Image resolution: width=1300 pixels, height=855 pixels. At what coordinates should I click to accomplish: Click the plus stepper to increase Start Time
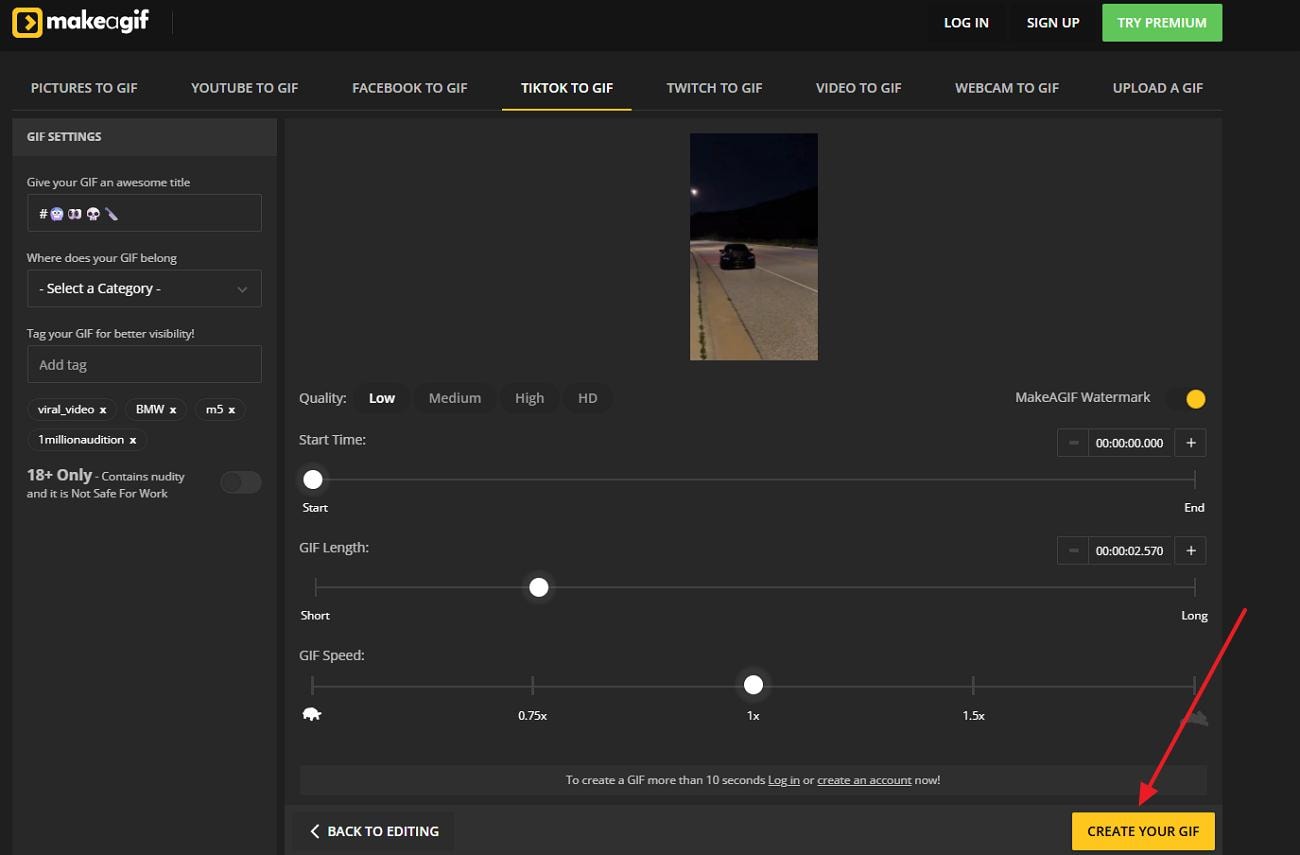tap(1189, 442)
